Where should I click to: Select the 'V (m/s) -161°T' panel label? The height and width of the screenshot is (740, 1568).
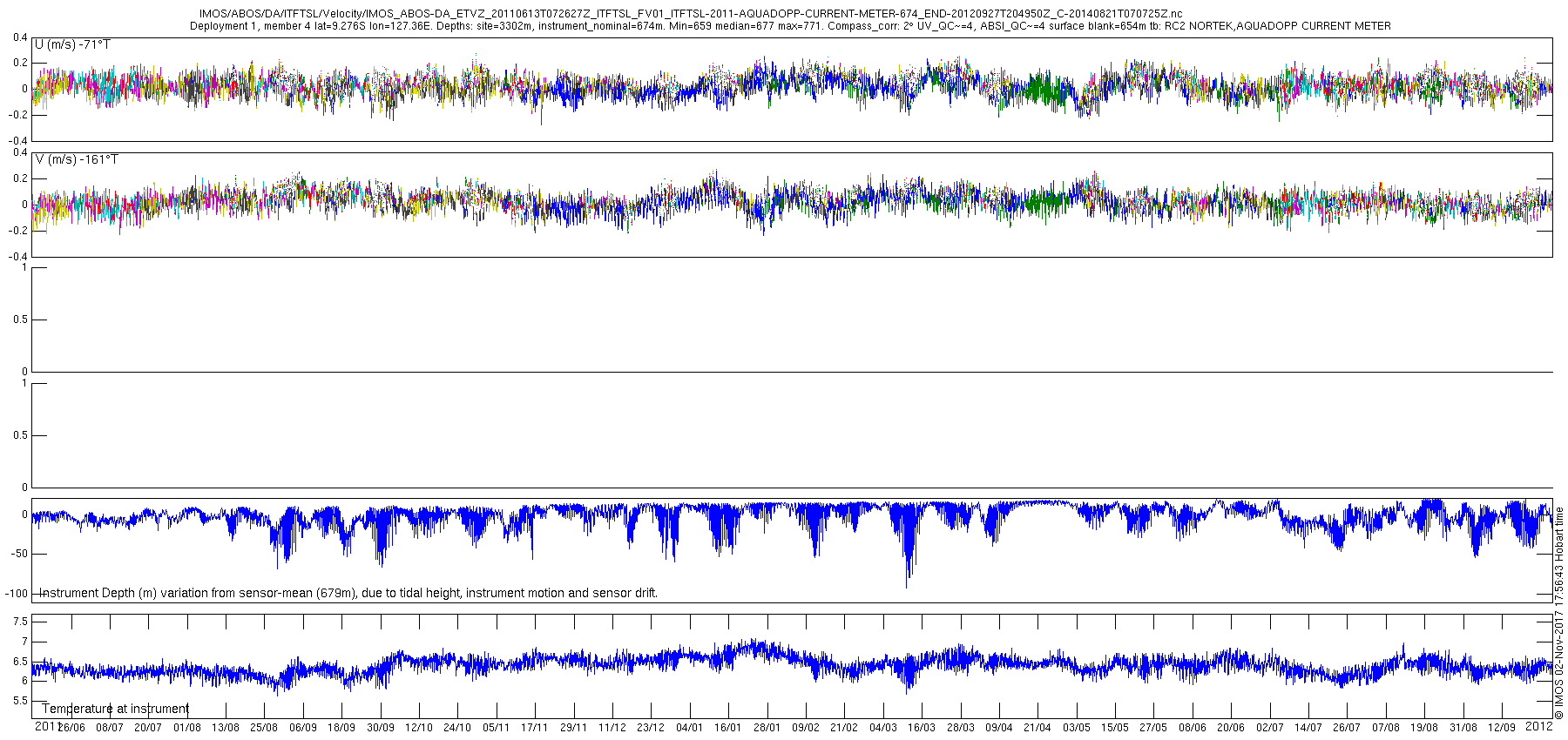(77, 159)
